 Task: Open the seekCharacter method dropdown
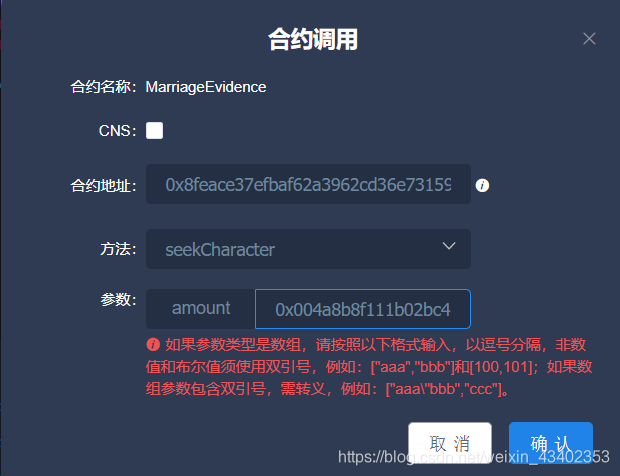[308, 249]
